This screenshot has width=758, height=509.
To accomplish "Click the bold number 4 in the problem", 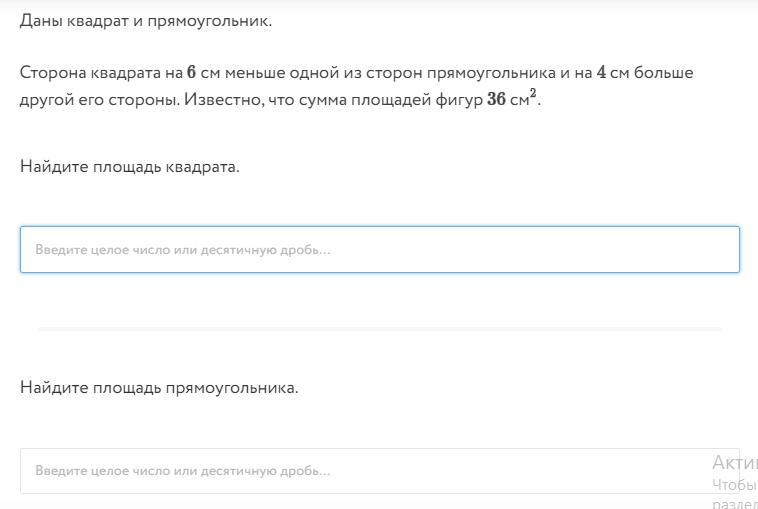I will 601,73.
